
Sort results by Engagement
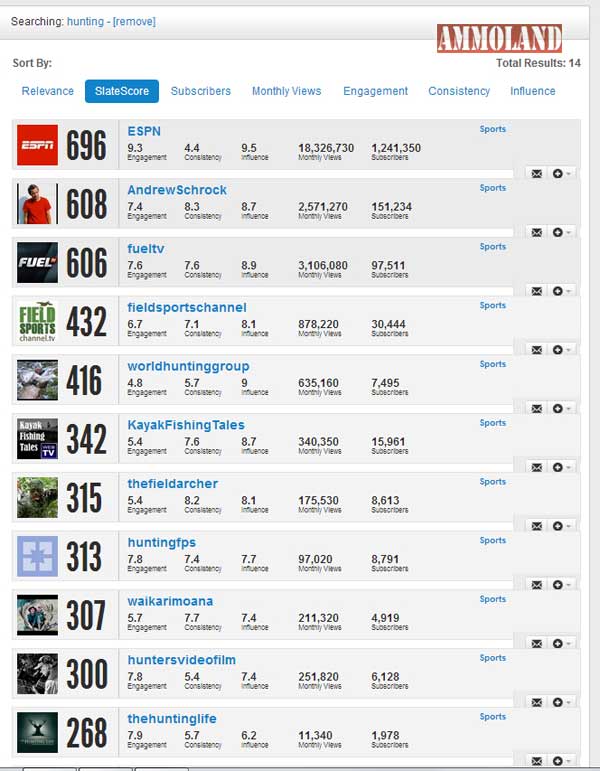[375, 91]
